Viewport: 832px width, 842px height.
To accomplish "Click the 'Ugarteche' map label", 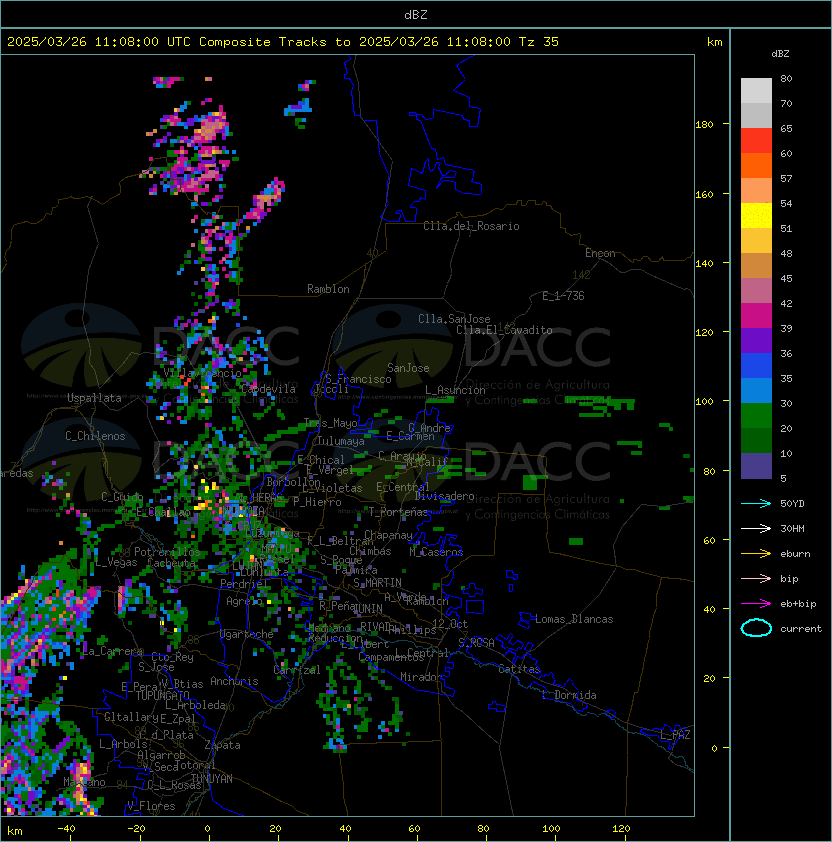I will (x=247, y=634).
